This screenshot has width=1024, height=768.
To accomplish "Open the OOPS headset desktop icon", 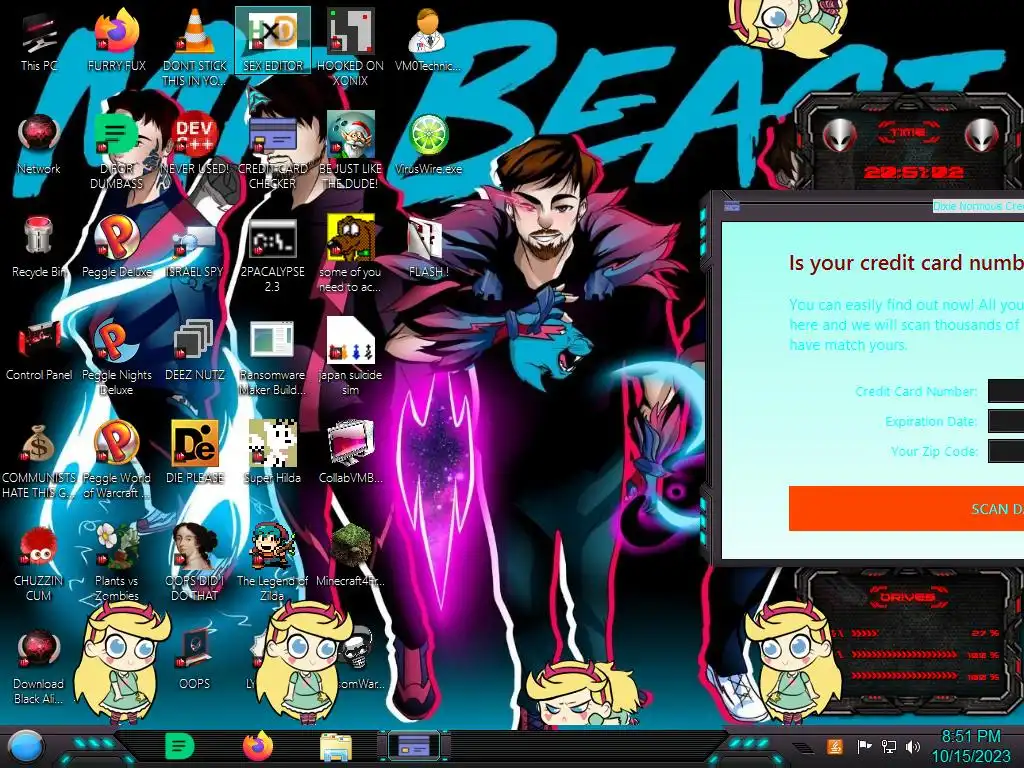I will [x=195, y=660].
